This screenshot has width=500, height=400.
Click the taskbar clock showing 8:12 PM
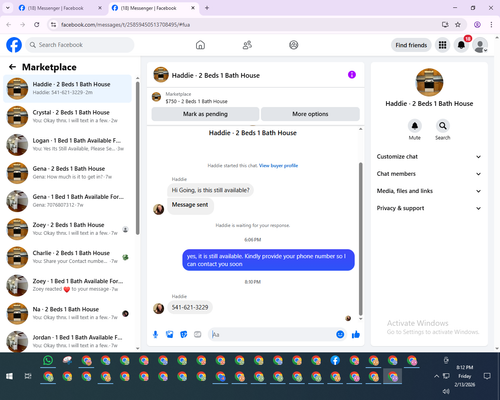tap(465, 376)
